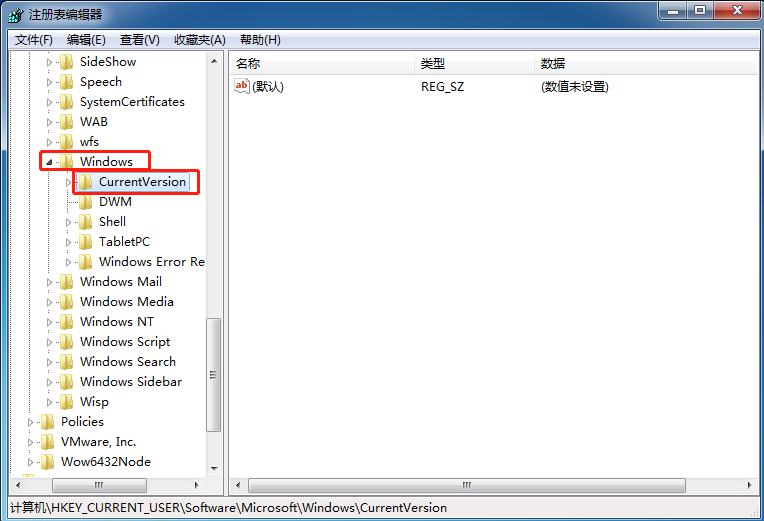This screenshot has height=521, width=764.
Task: Expand the CurrentVersion key
Action: pyautogui.click(x=68, y=182)
